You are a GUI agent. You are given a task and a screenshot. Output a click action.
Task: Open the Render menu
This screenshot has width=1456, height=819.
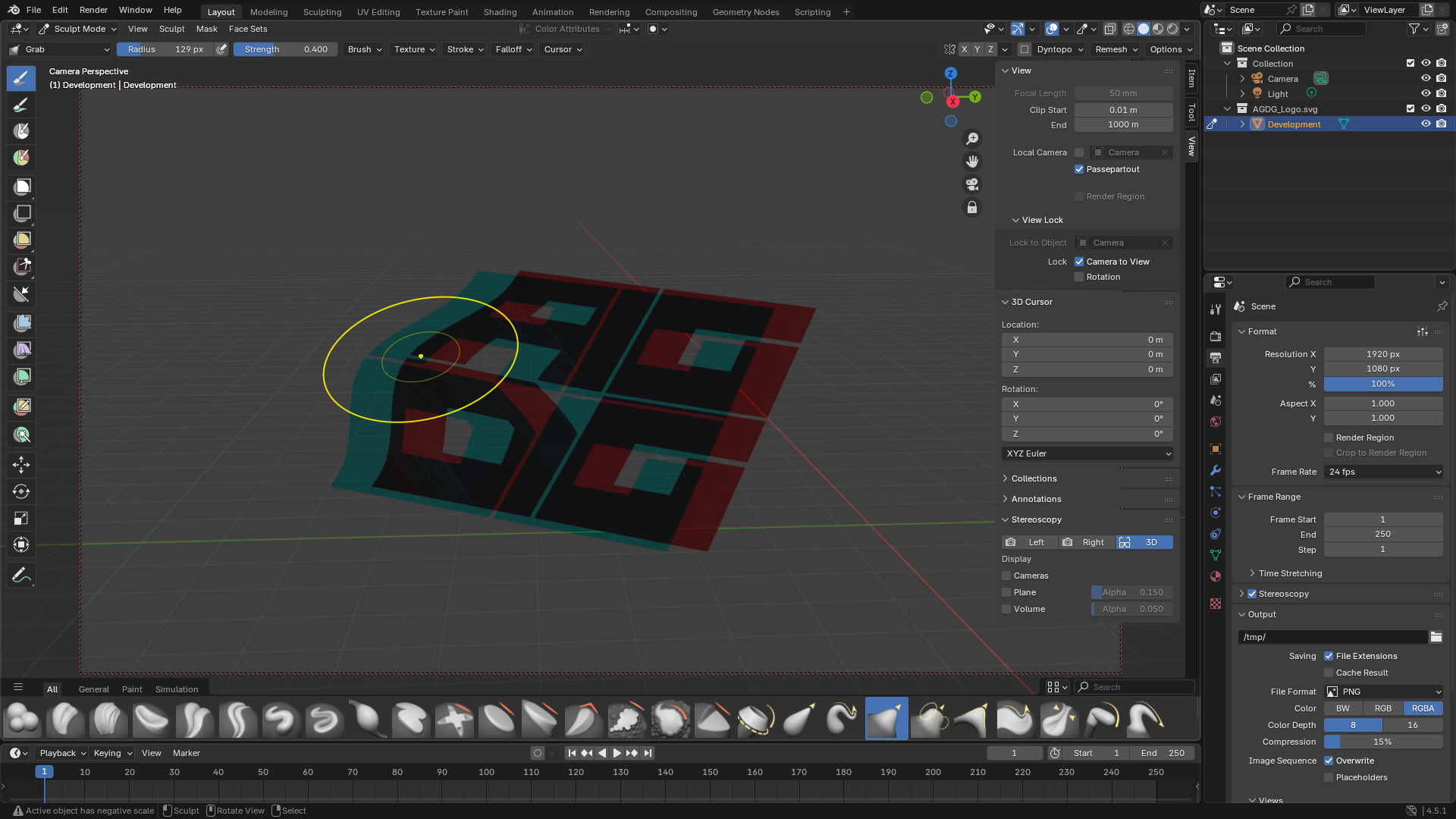(x=93, y=10)
